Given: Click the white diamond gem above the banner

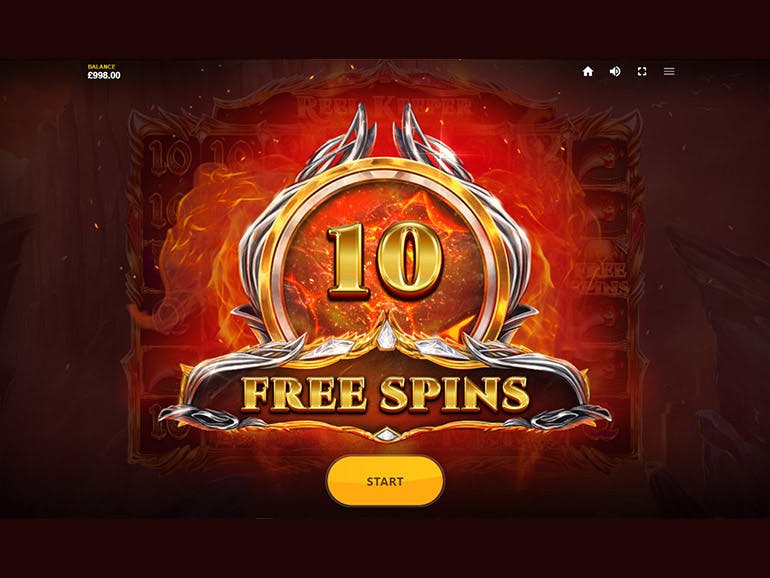Looking at the screenshot, I should [385, 335].
